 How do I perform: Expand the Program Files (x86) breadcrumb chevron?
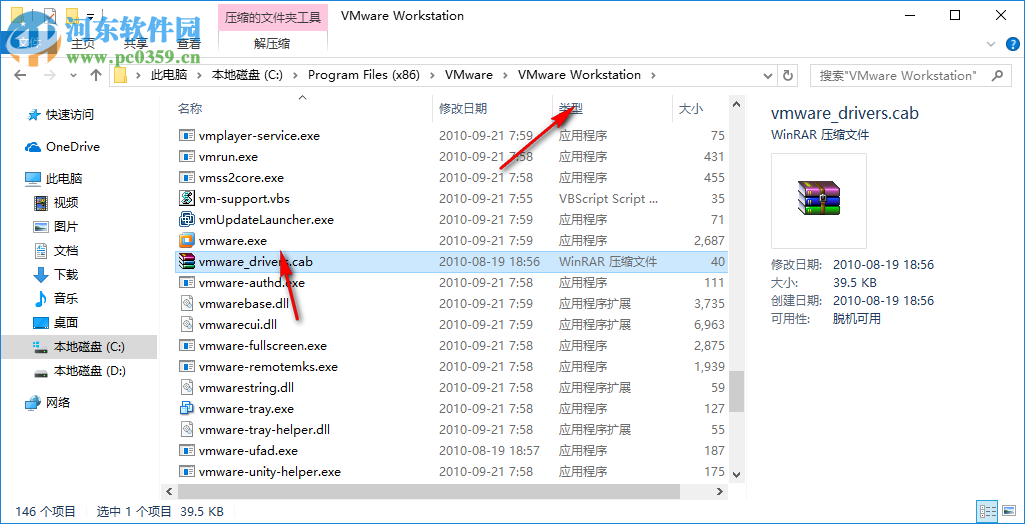tap(433, 75)
